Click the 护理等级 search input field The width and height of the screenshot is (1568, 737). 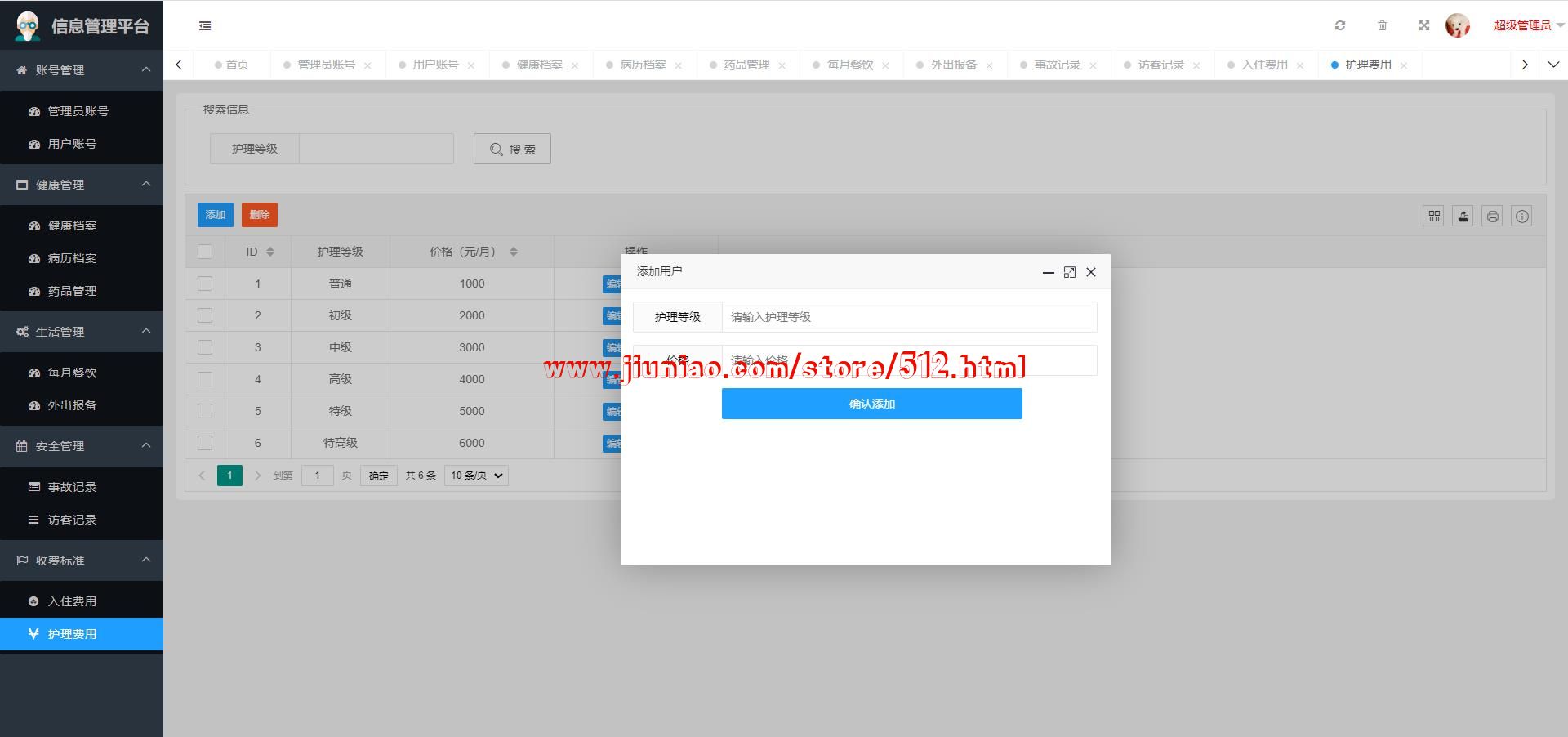coord(376,149)
